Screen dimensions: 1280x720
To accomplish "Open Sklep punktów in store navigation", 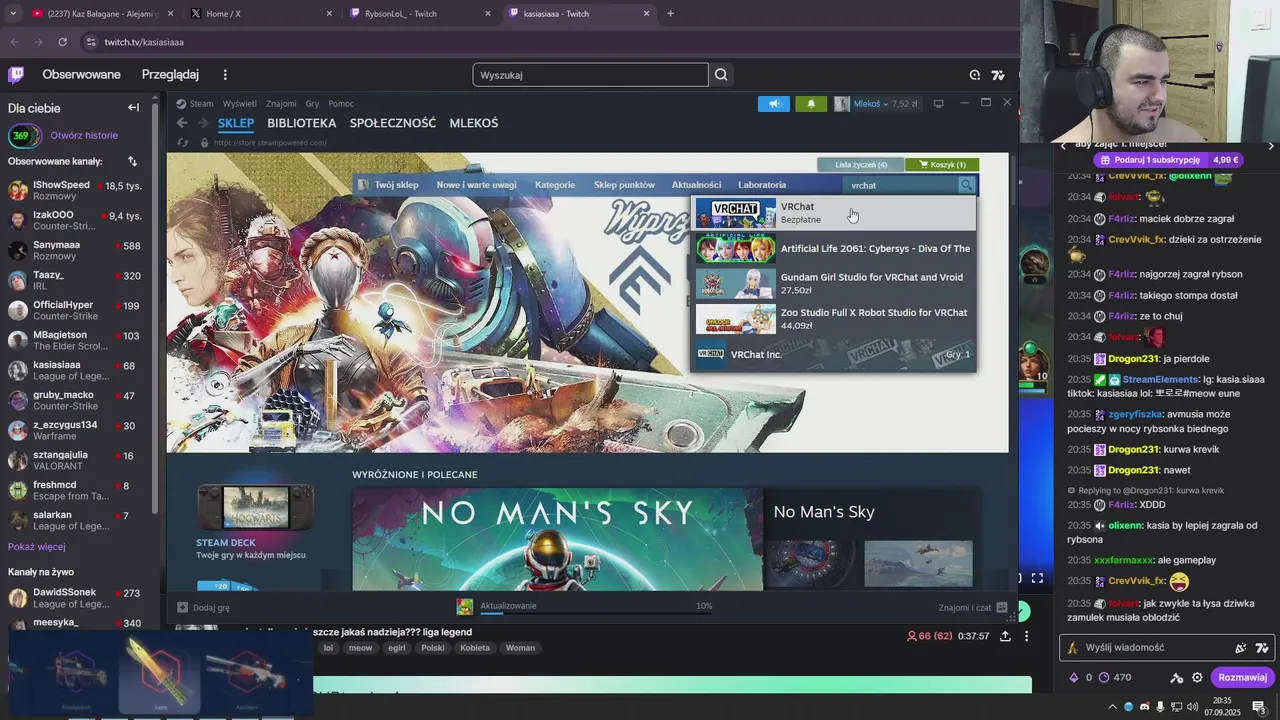I will [x=624, y=185].
